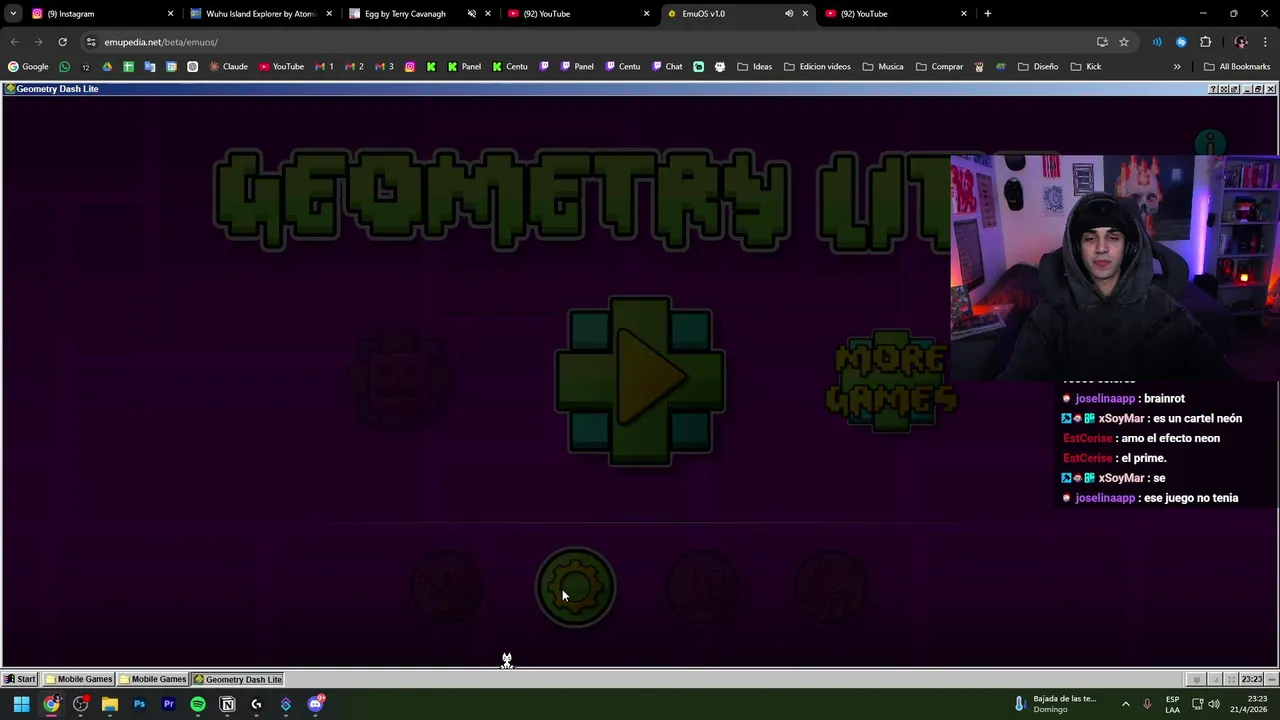
Task: Open Discord from the Windows taskbar
Action: tap(315, 704)
